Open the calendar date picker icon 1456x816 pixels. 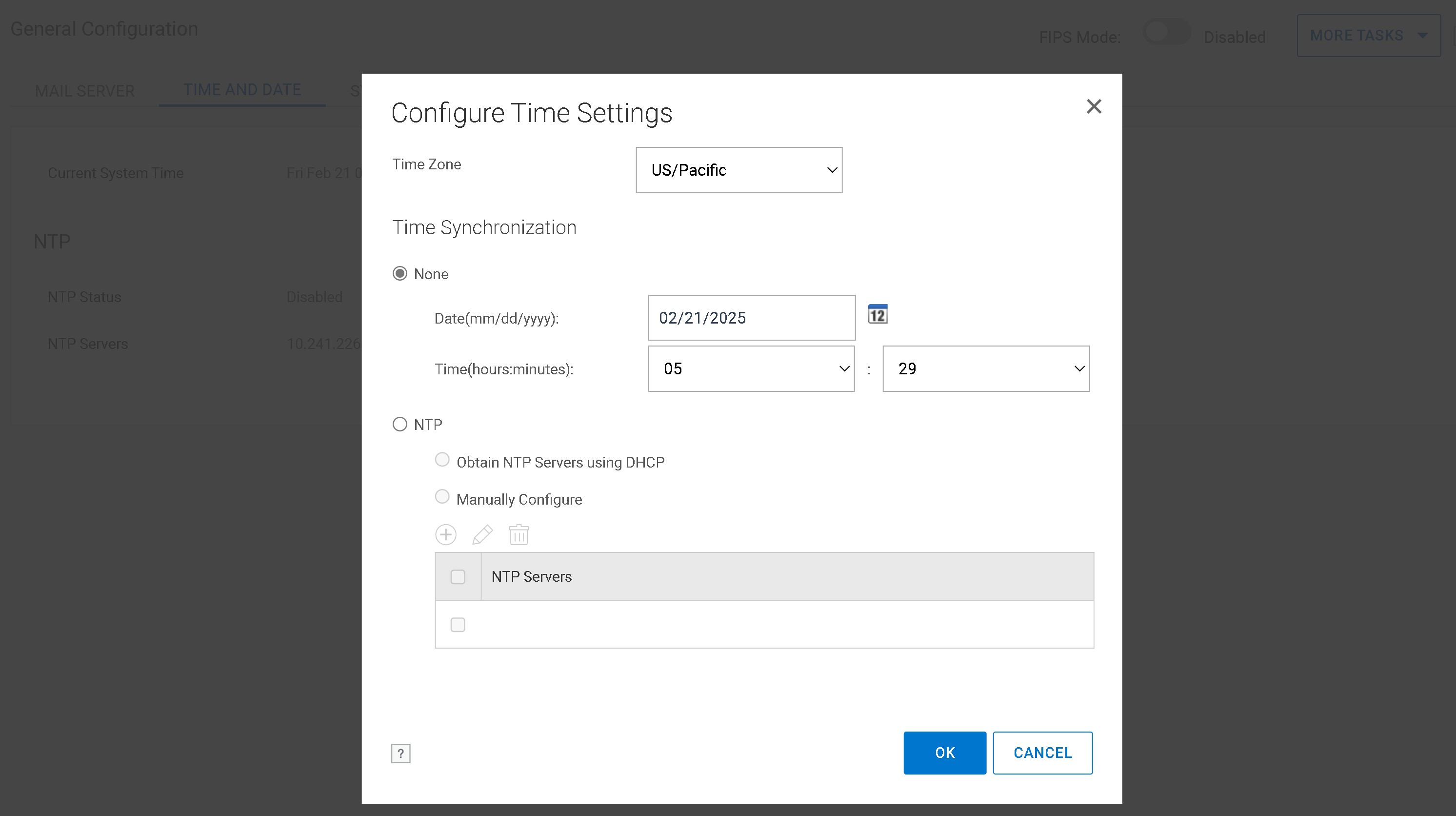point(877,314)
